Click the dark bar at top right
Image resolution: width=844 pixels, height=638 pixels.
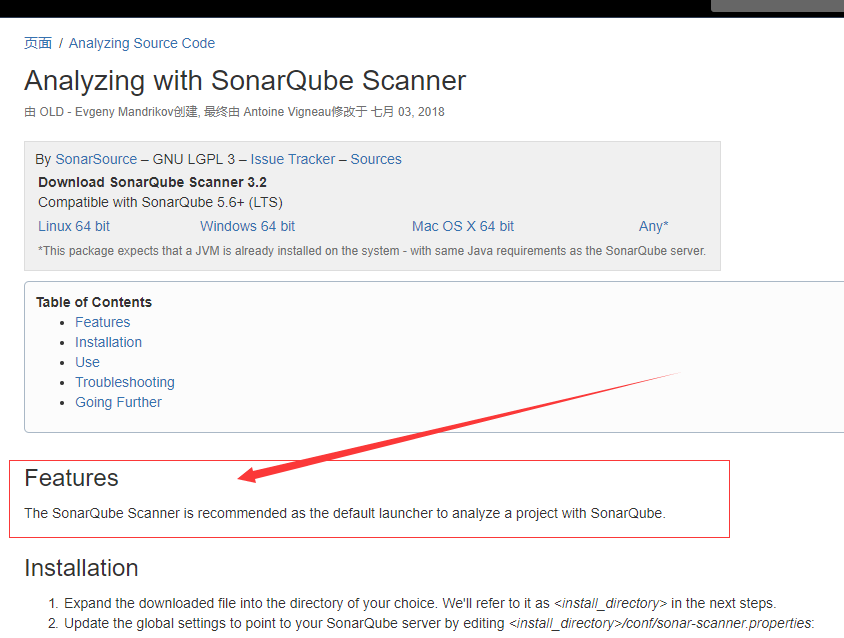coord(777,5)
